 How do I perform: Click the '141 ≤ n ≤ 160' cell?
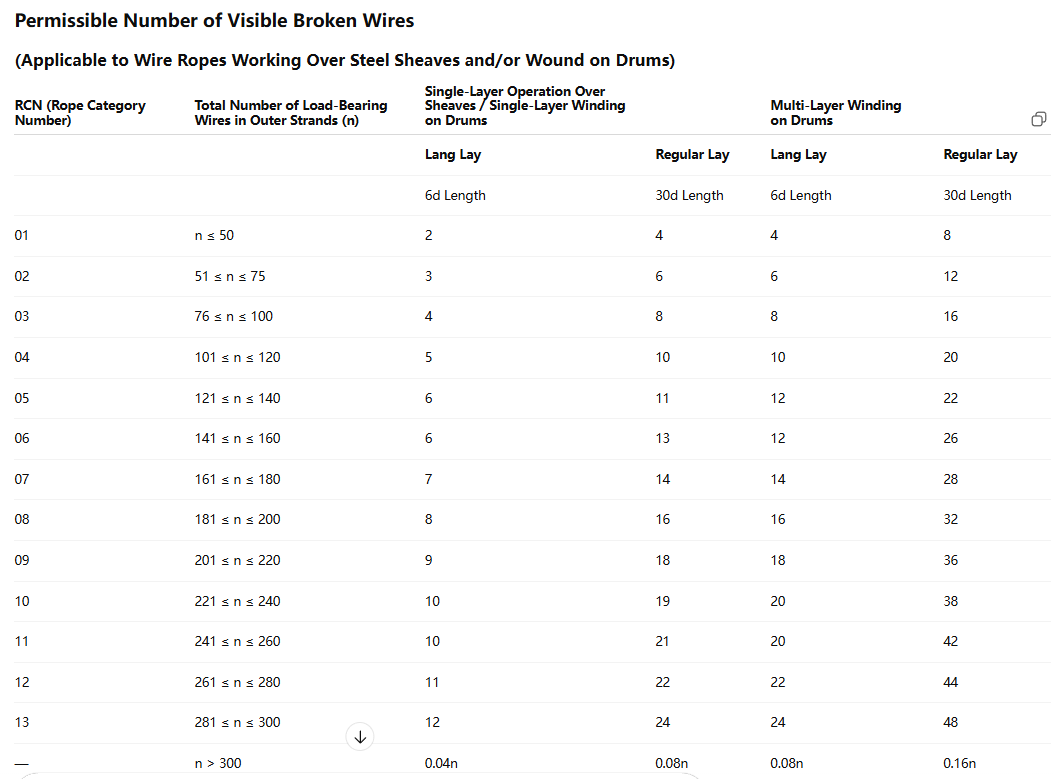(237, 438)
